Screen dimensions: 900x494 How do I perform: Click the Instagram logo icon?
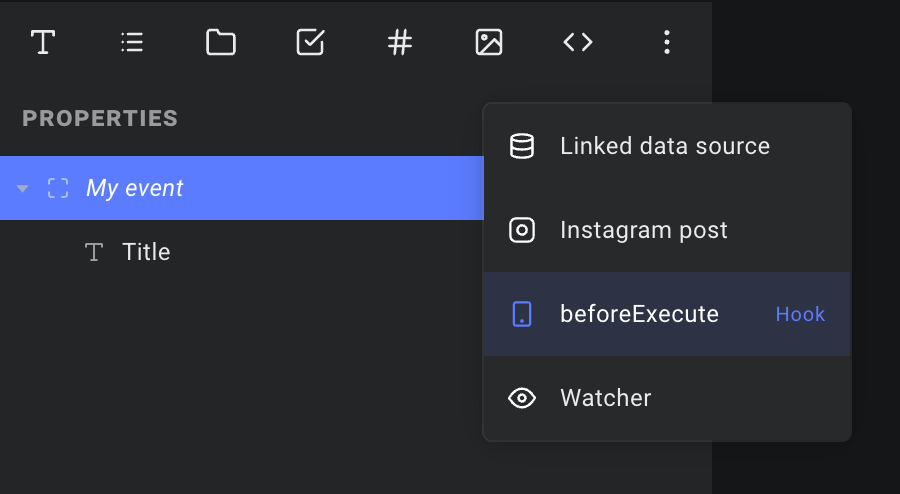[522, 230]
